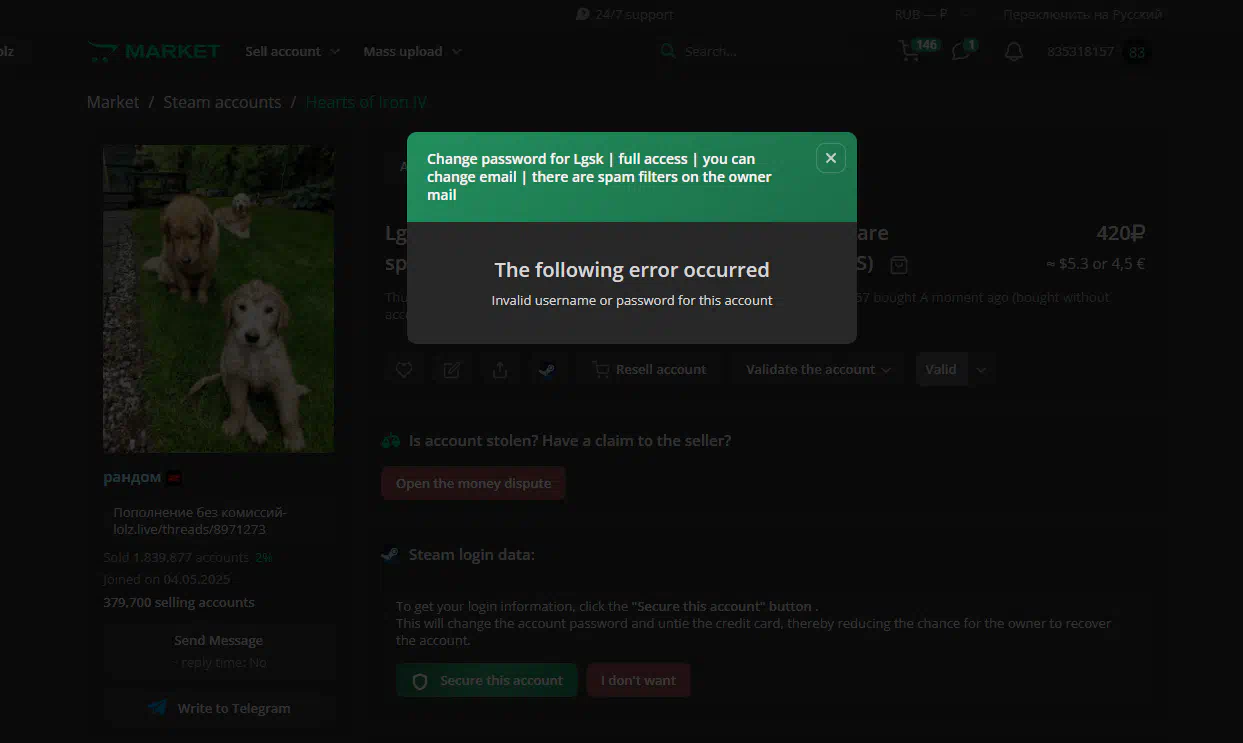Click the Valid status button
Image resolution: width=1243 pixels, height=743 pixels.
941,370
